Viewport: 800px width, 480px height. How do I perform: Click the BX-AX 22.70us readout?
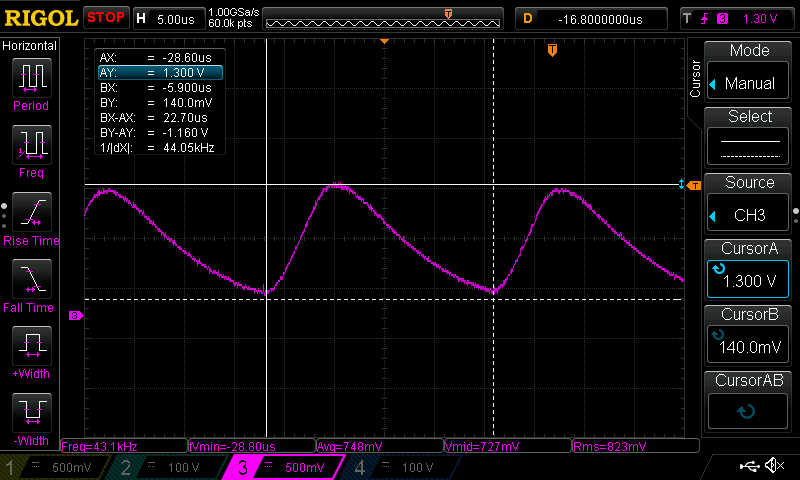(x=160, y=117)
